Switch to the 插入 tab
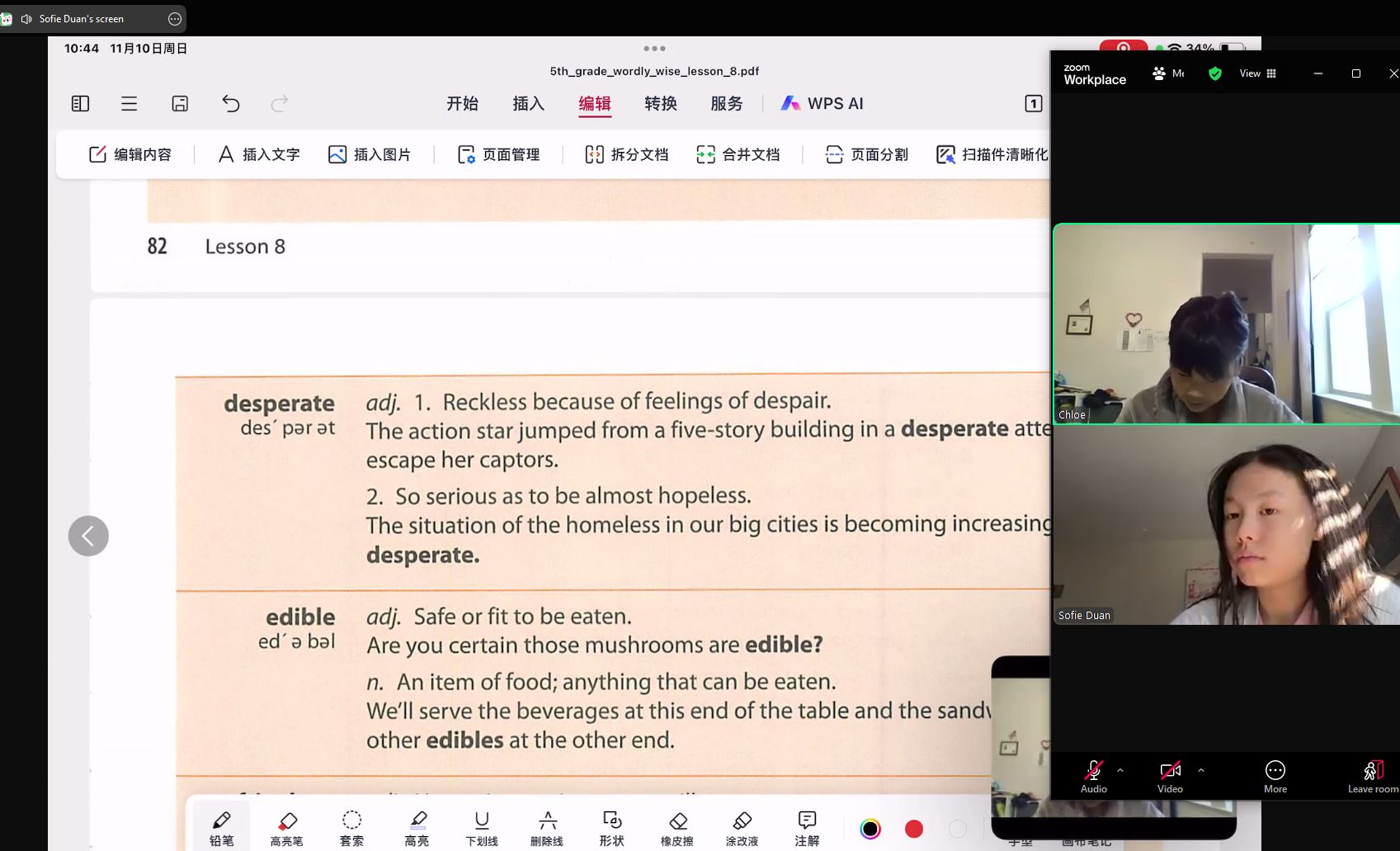 [x=529, y=103]
